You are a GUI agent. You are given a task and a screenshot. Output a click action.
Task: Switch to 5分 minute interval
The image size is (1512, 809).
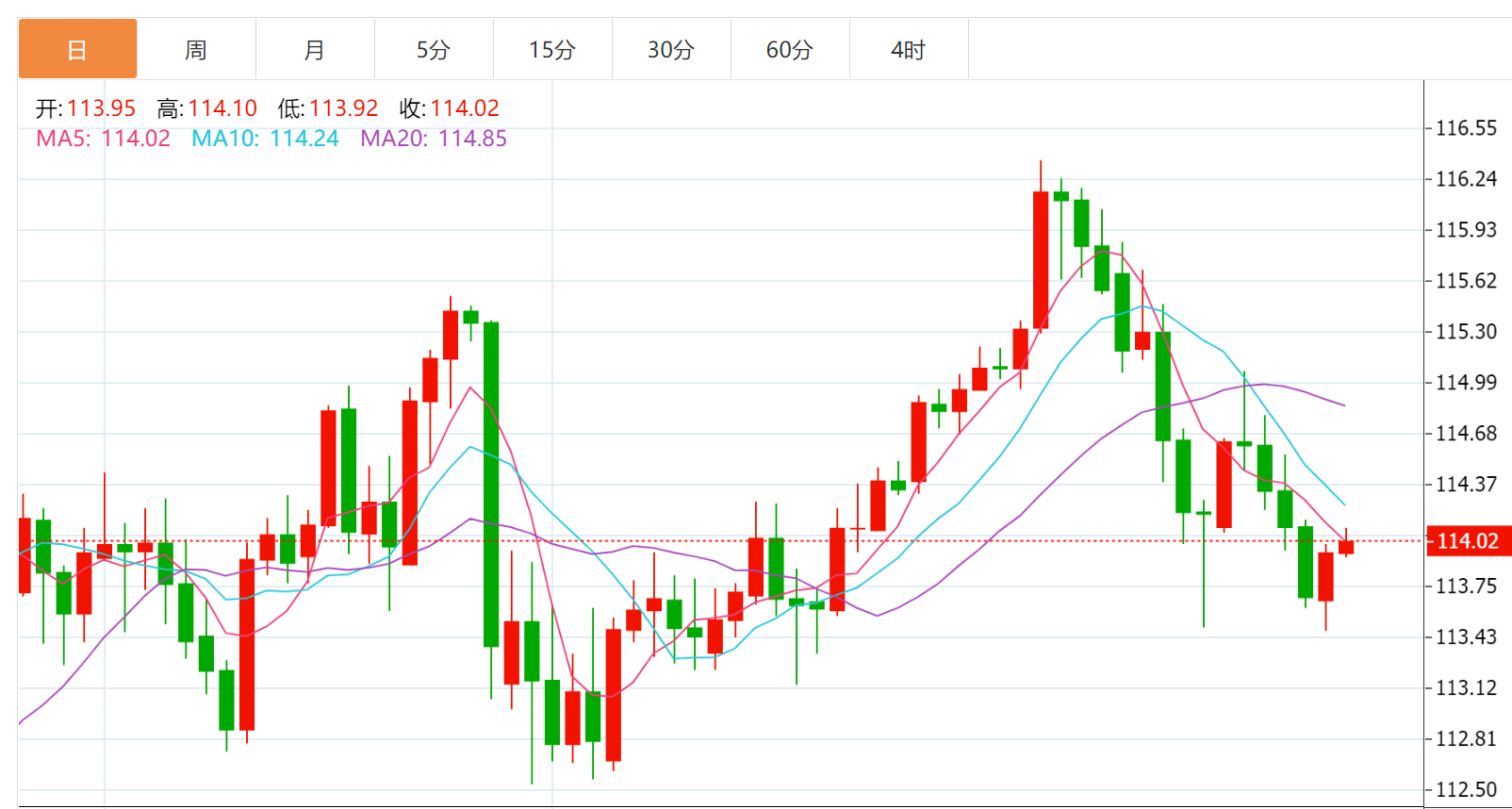(434, 49)
